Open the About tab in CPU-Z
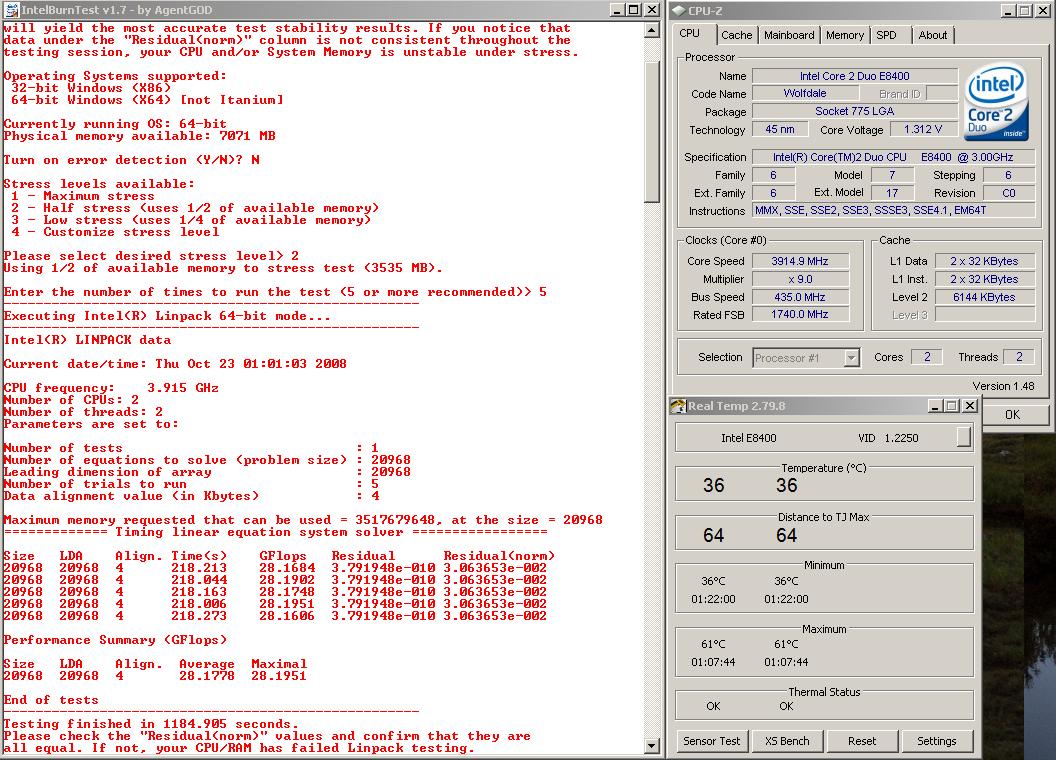 pyautogui.click(x=933, y=35)
